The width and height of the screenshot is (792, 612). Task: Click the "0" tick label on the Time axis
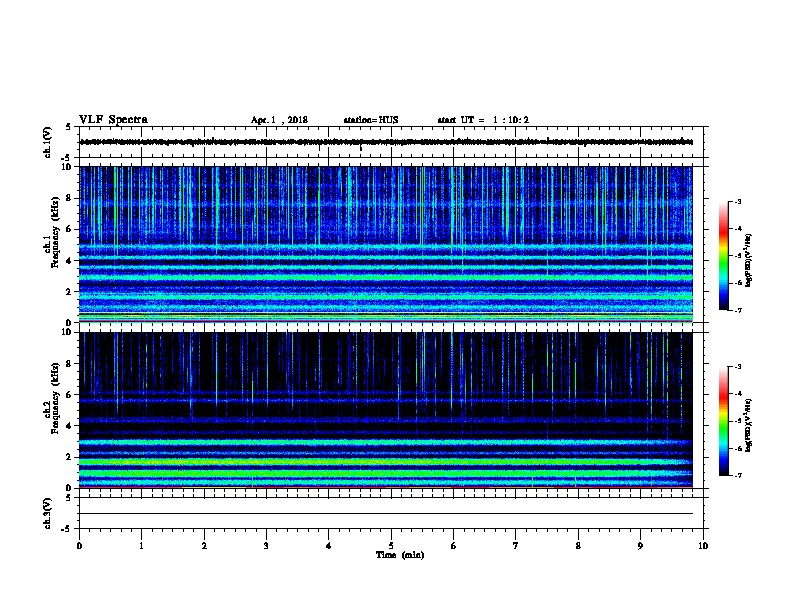click(79, 546)
